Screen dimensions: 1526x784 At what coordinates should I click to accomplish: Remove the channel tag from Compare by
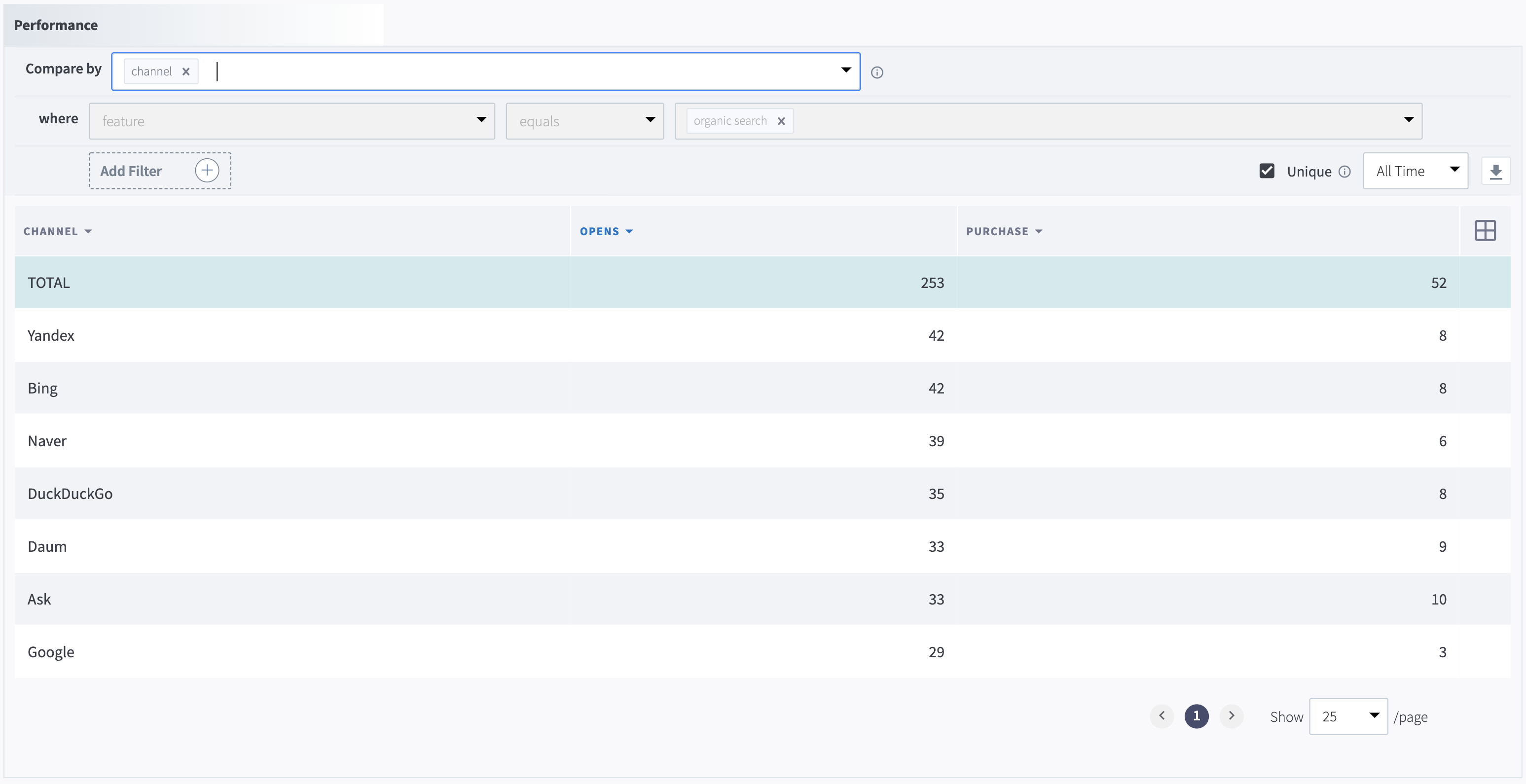pyautogui.click(x=186, y=71)
